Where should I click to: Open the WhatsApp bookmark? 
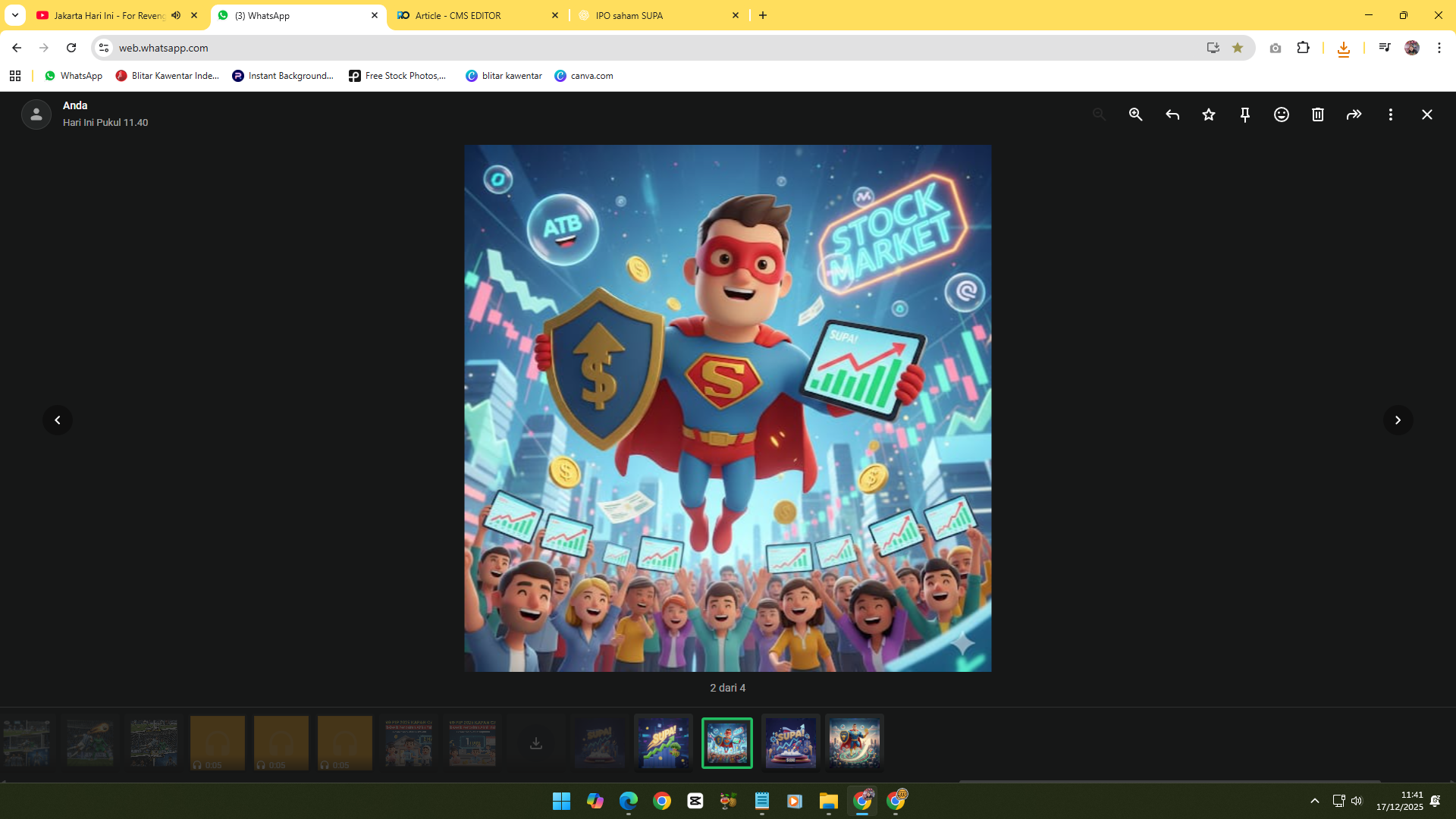(74, 76)
